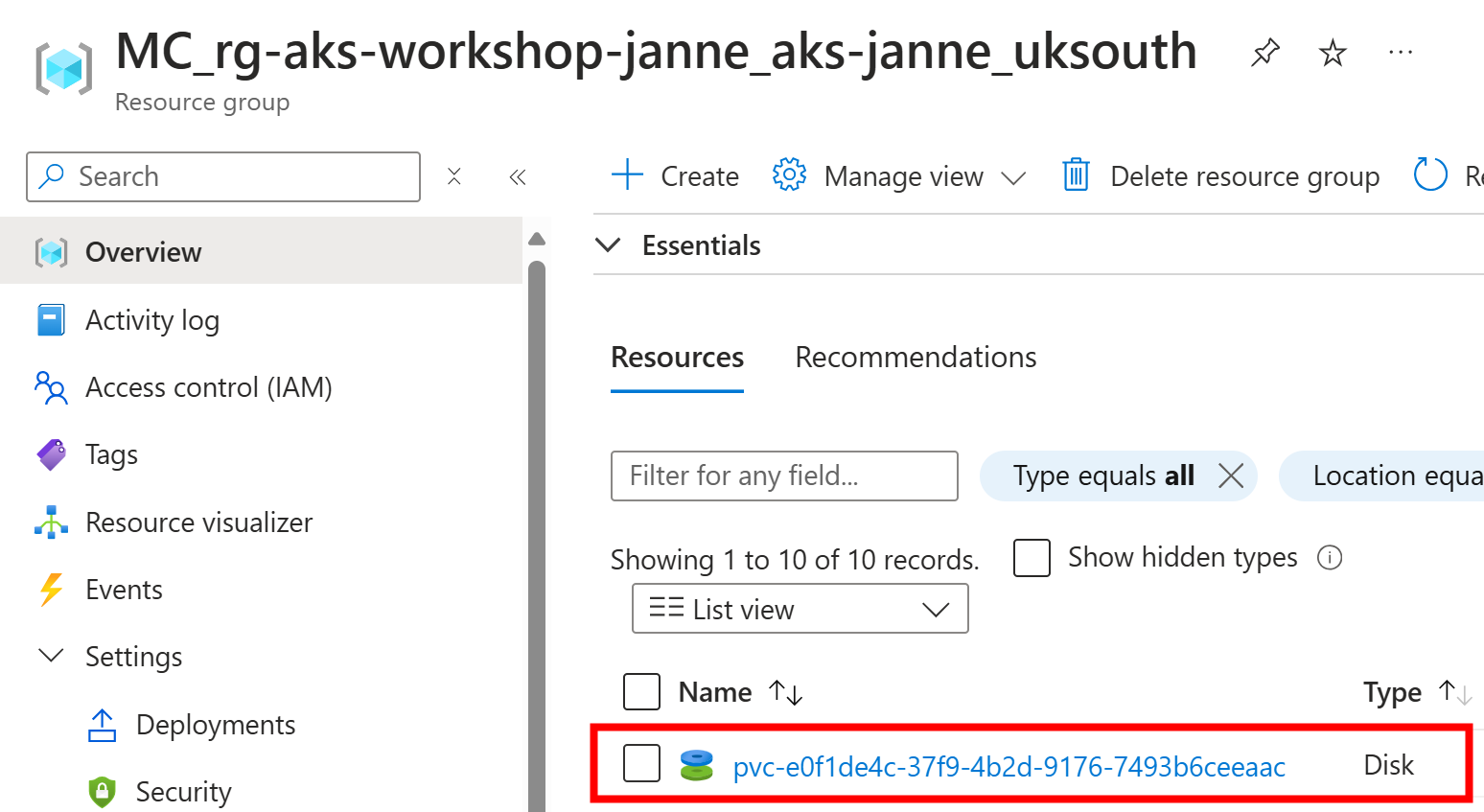Clear the sidebar search with X icon
Image resolution: width=1484 pixels, height=812 pixels.
(454, 176)
